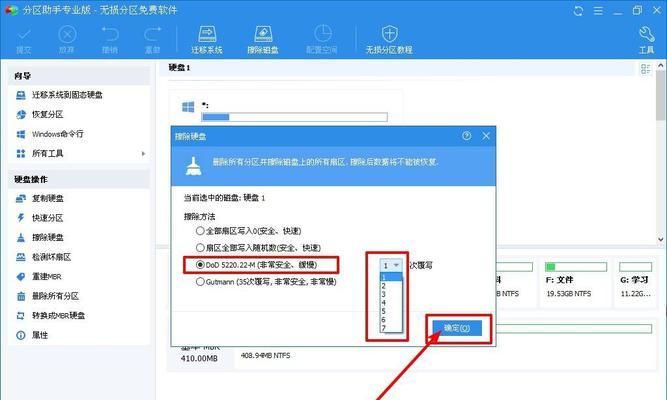This screenshot has height=400, width=667.
Task: Select the F: 文件 partition block
Action: click(576, 281)
